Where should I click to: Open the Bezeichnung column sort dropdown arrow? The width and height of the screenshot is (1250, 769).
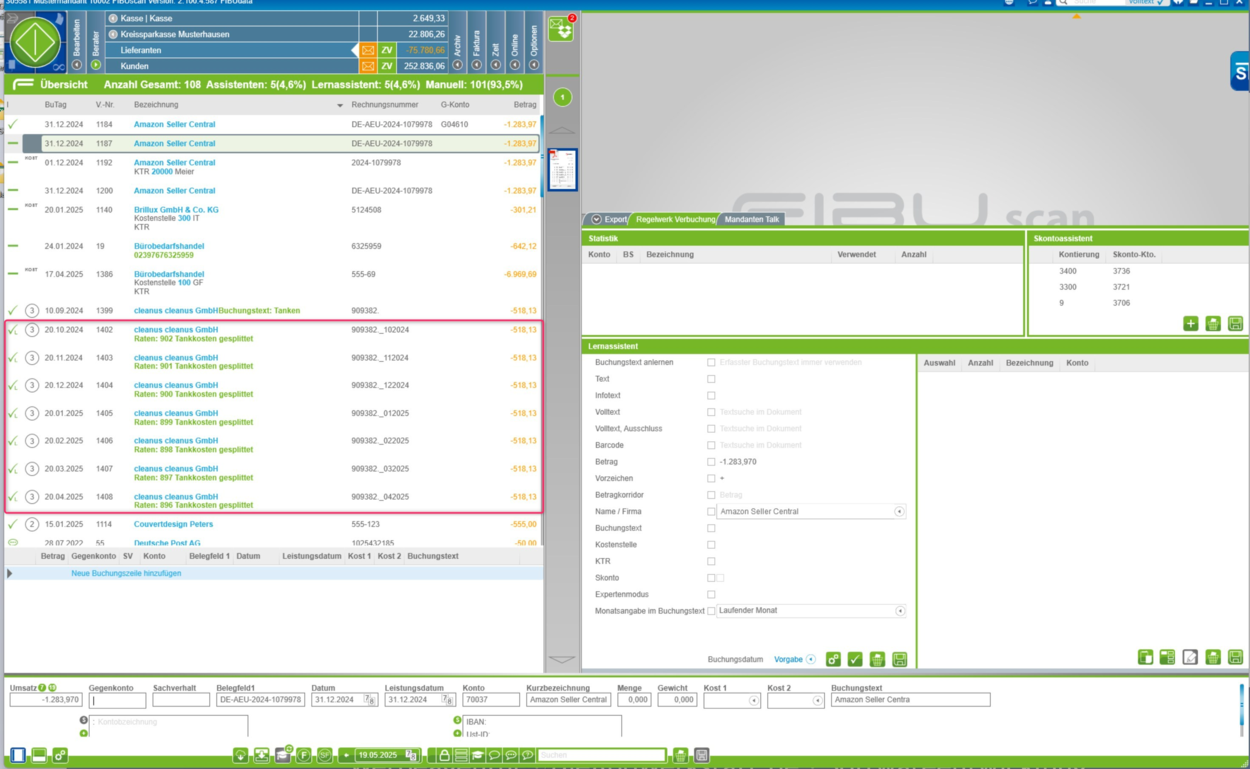tap(340, 105)
